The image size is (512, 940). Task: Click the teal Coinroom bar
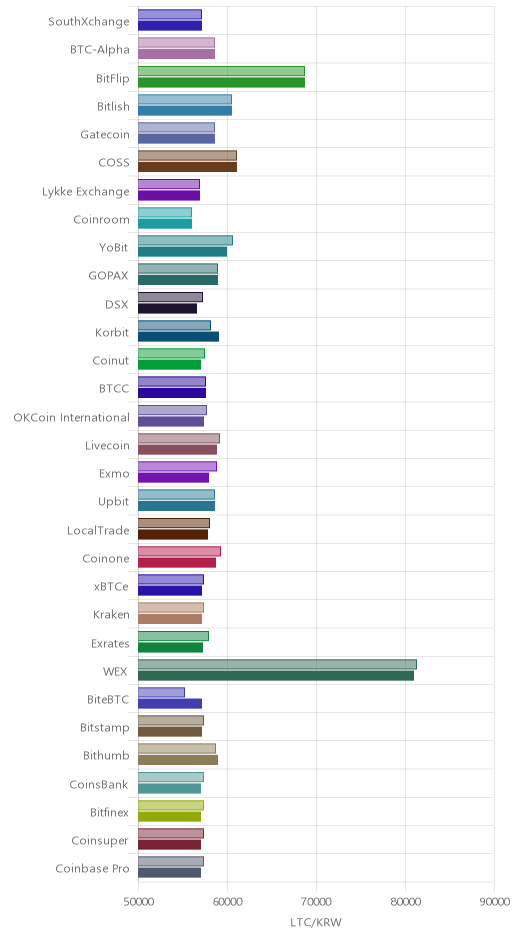[165, 224]
